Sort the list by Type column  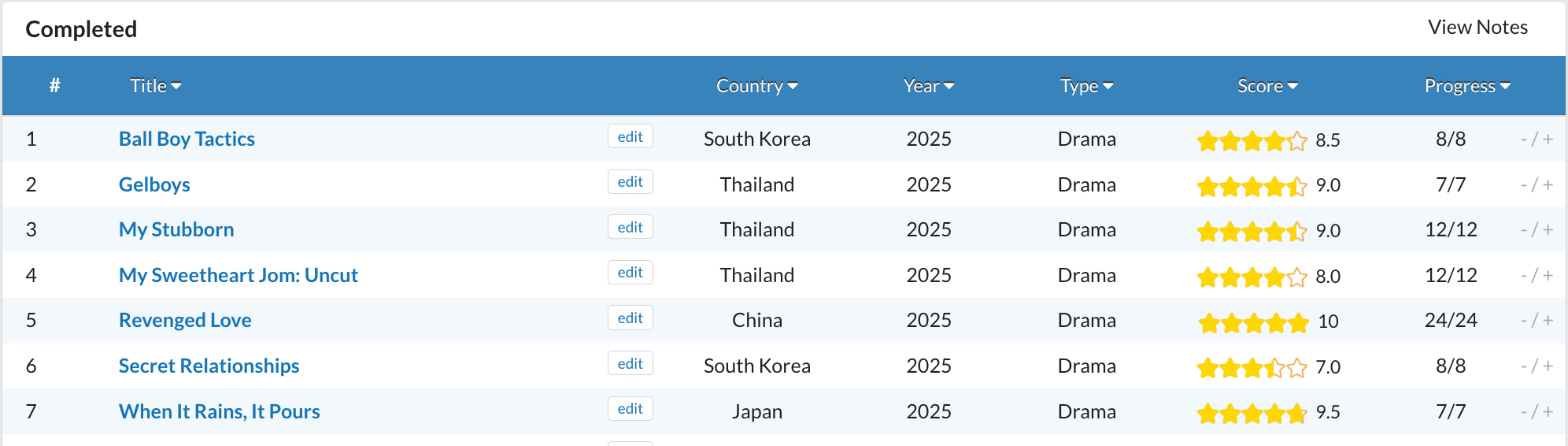tap(1086, 86)
